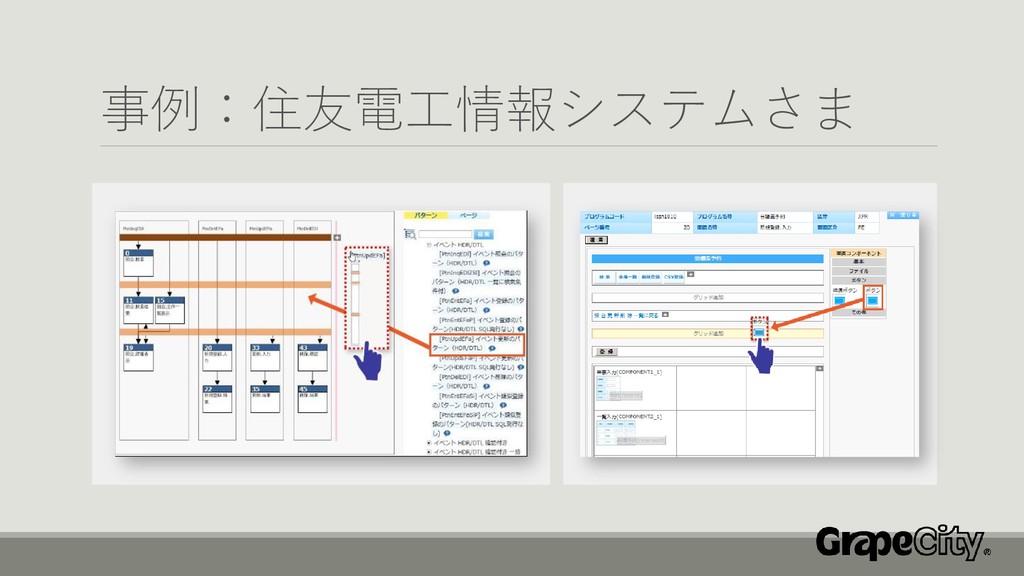Pick the right ボタン component icon in the palette
Image resolution: width=1024 pixels, height=576 pixels.
[x=872, y=300]
